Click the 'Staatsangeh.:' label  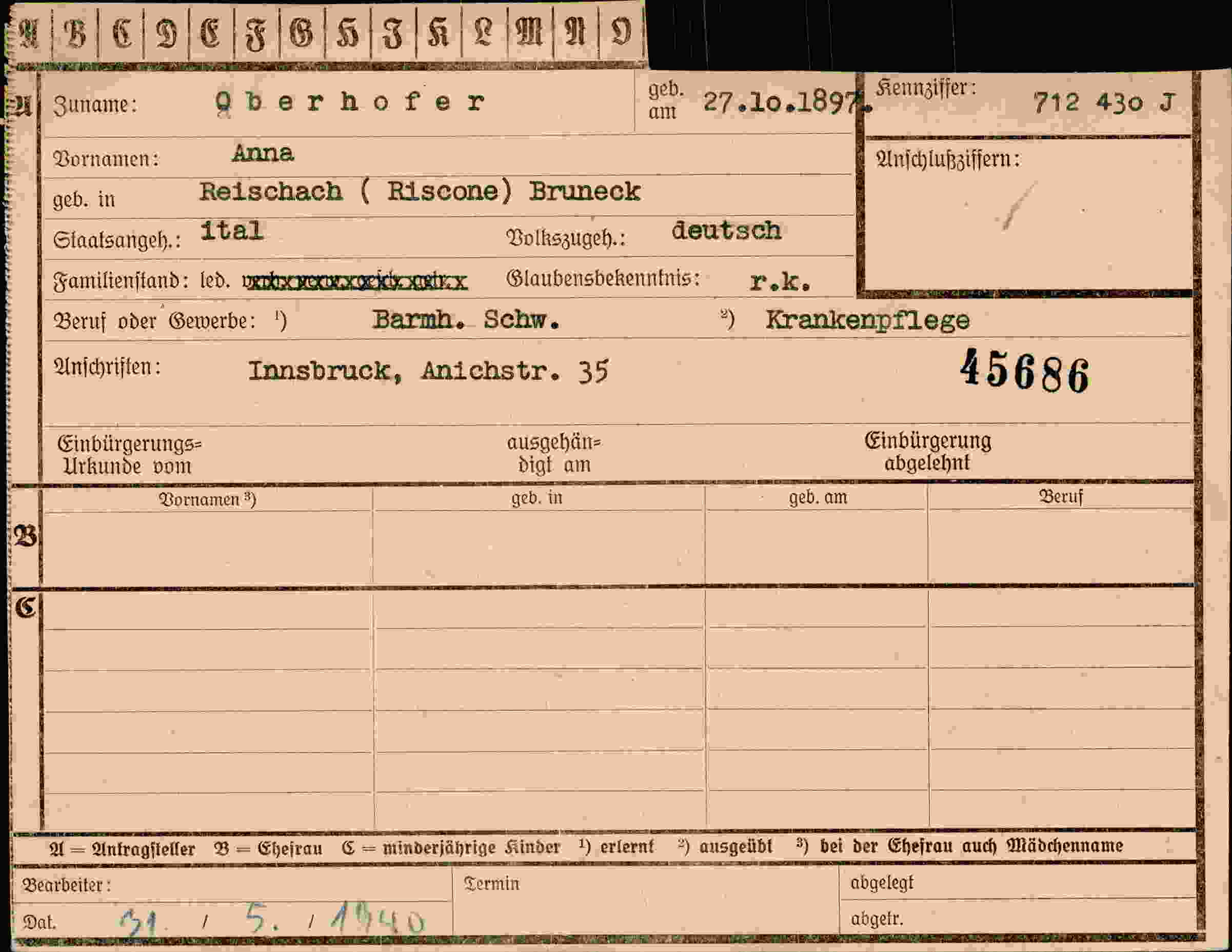point(117,241)
